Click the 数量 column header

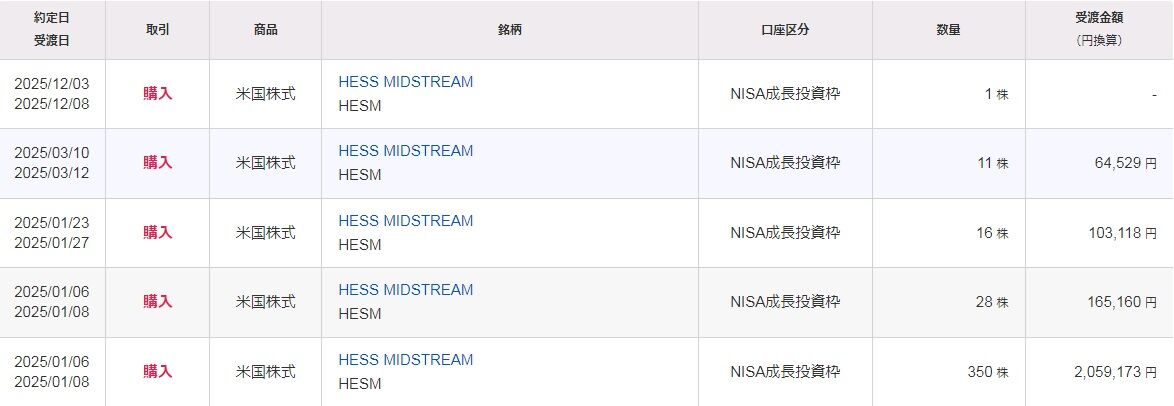click(948, 30)
